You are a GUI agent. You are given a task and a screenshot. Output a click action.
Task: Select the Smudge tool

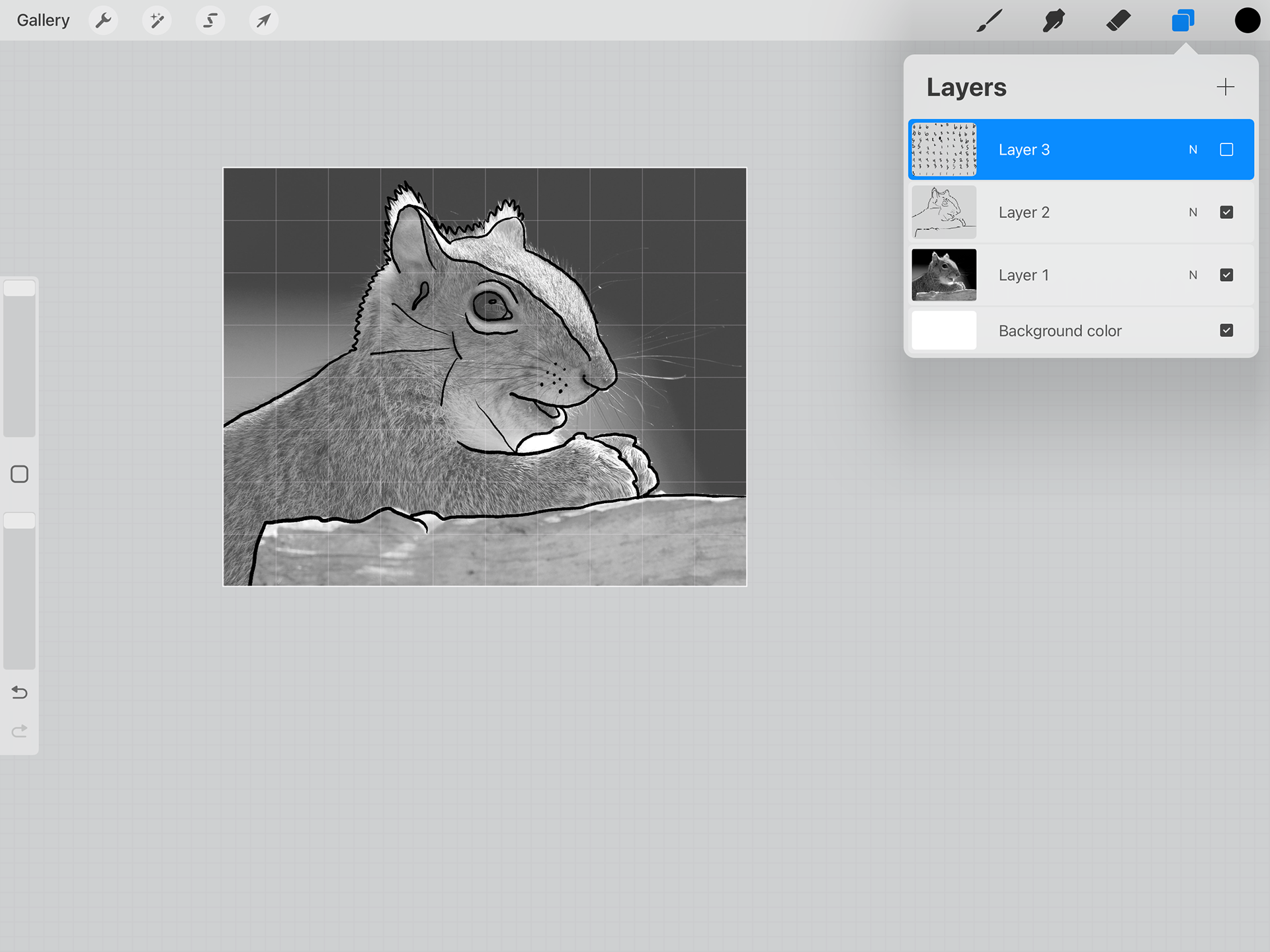(1054, 20)
